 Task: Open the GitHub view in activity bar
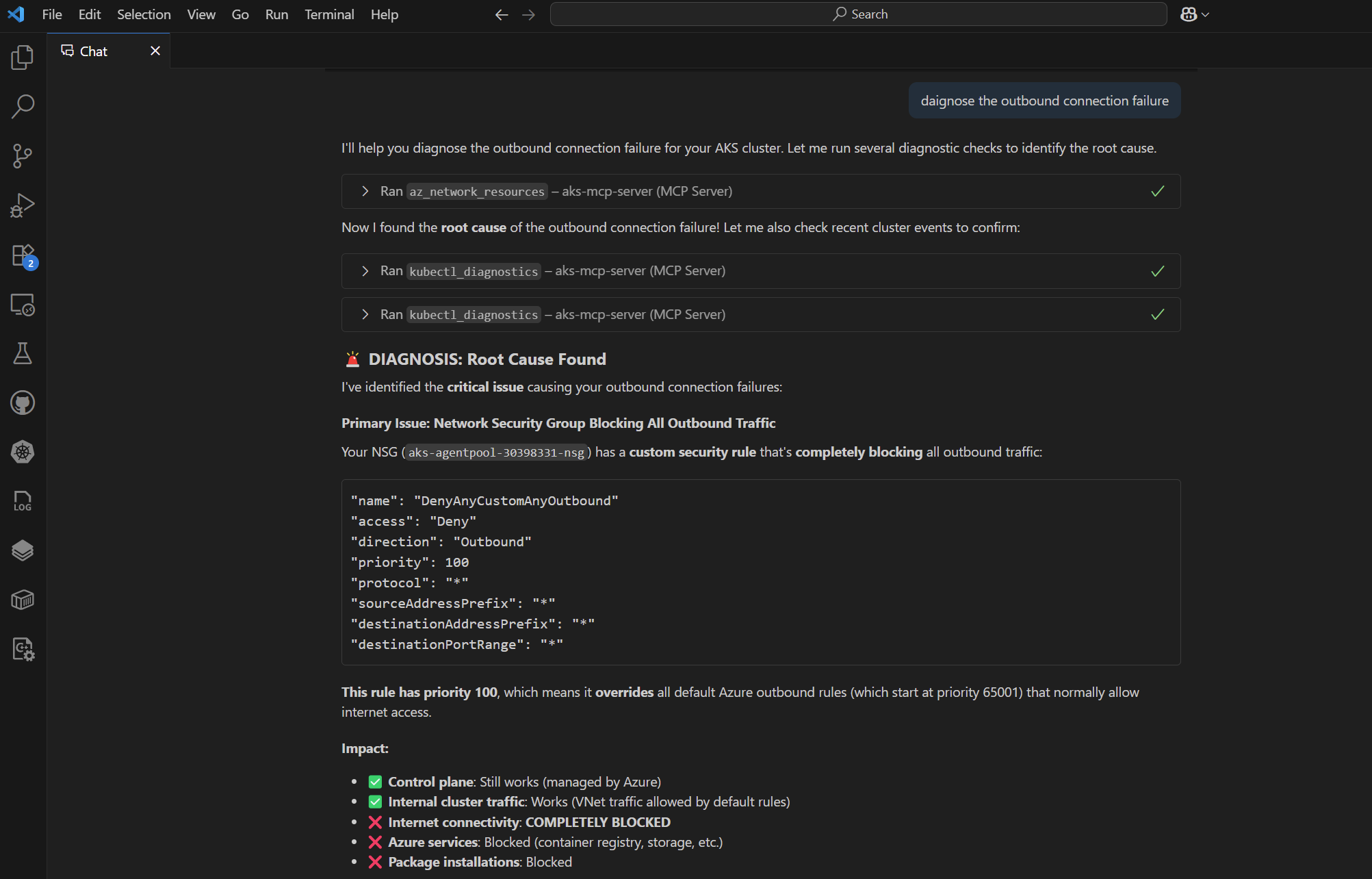pyautogui.click(x=23, y=403)
